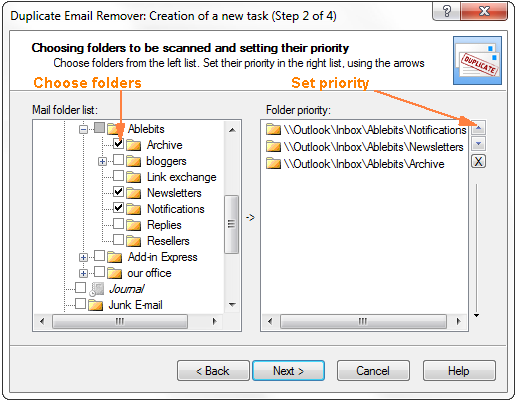Move selected folder down in priority
This screenshot has height=402, width=516.
(478, 144)
